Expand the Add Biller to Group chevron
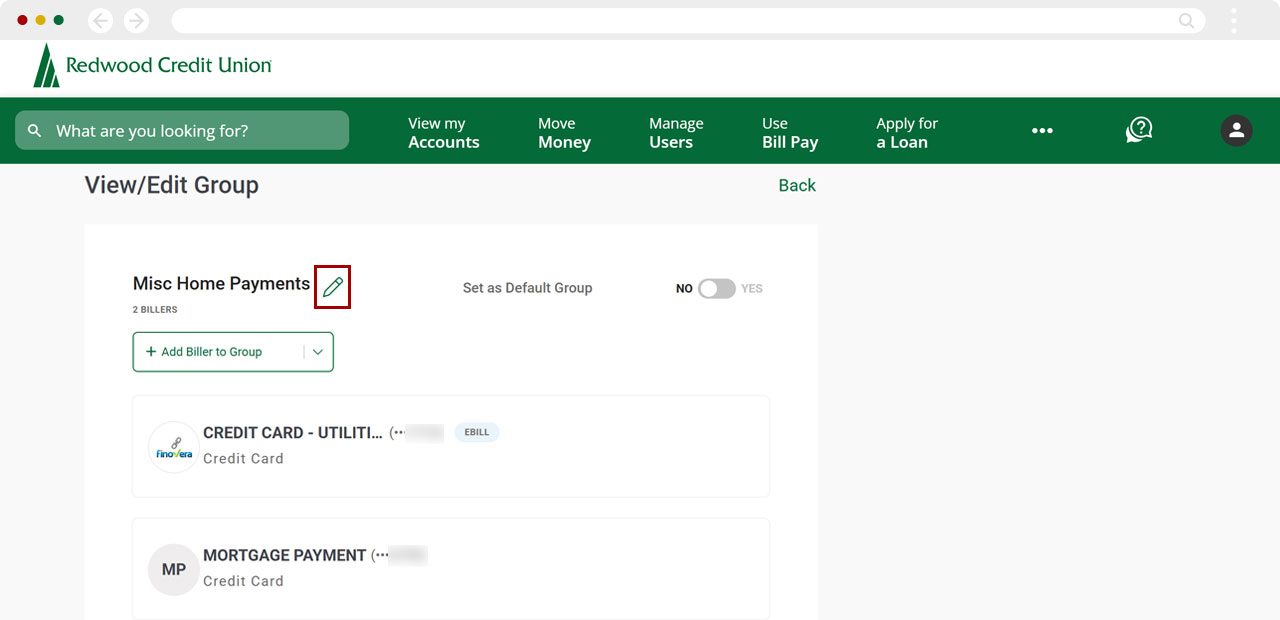The height and width of the screenshot is (620, 1280). [x=318, y=352]
